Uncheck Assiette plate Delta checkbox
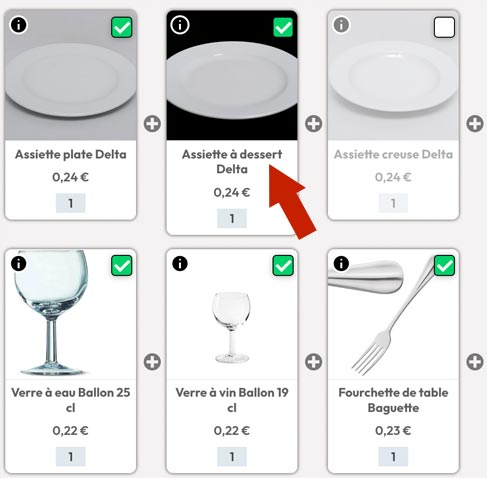 tap(122, 27)
